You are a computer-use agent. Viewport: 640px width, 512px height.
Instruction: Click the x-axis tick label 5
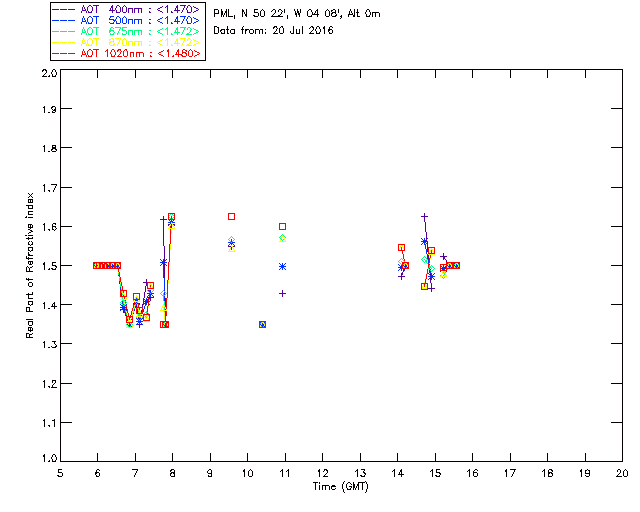(x=60, y=473)
